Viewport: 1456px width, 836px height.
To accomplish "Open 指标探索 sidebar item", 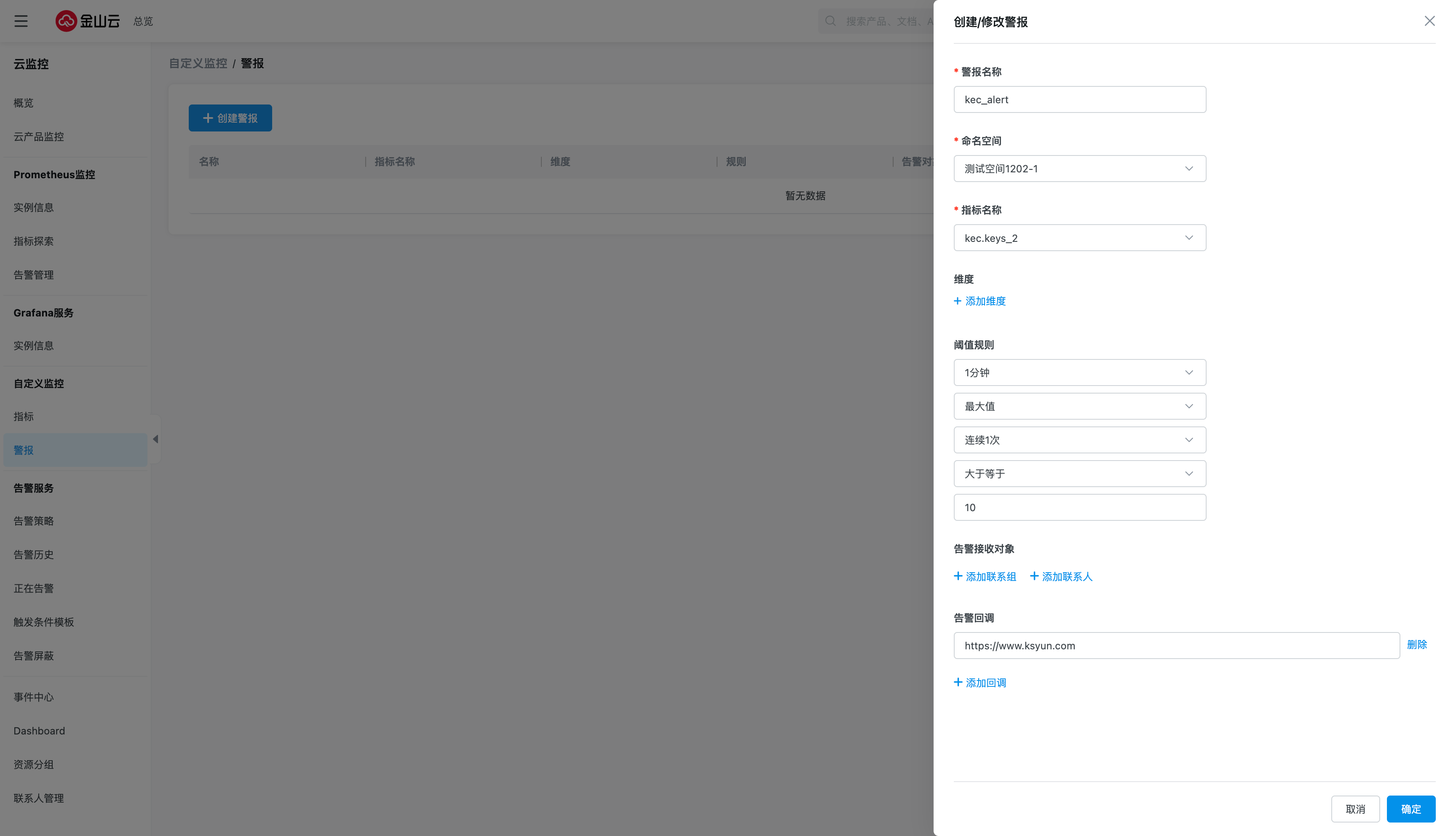I will tap(34, 241).
